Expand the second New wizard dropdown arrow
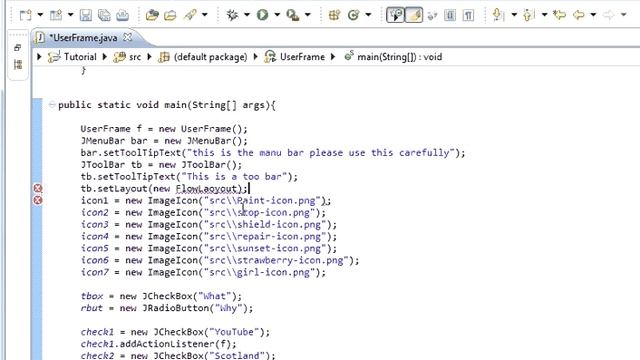Viewport: 640px width, 360px height. coord(70,15)
